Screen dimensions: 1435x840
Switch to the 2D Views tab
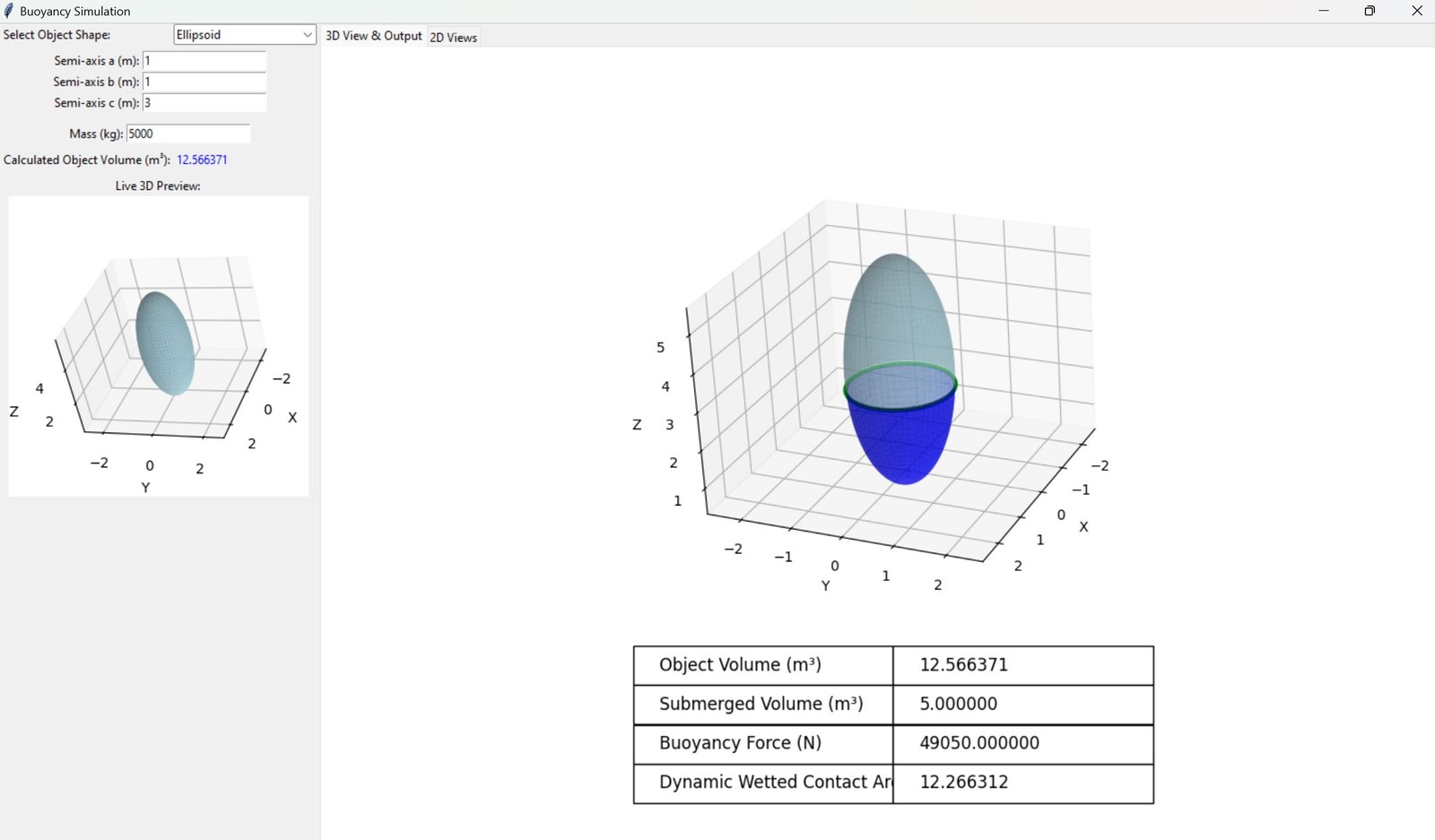coord(453,37)
